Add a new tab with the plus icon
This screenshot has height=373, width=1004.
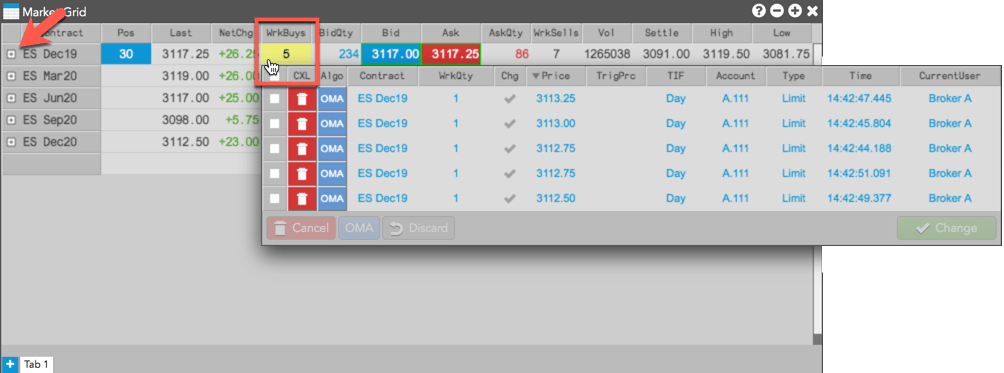click(x=10, y=364)
